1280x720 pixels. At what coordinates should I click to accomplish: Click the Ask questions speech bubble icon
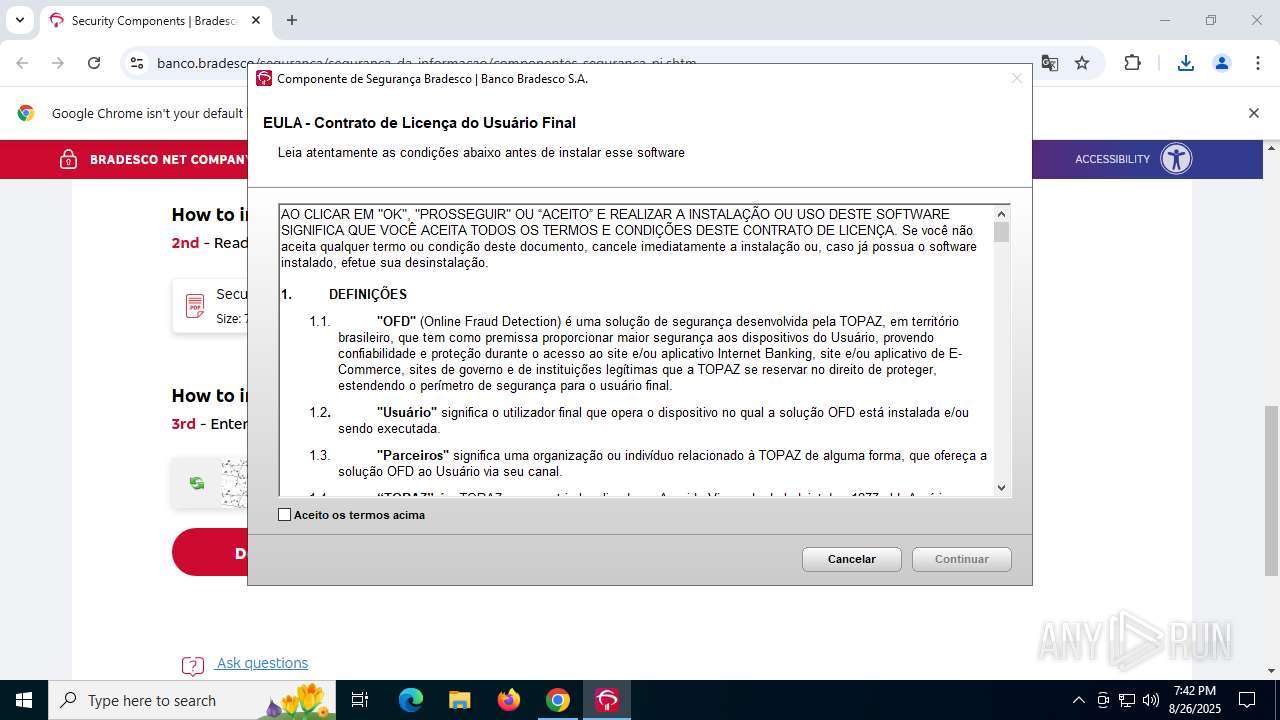(193, 666)
